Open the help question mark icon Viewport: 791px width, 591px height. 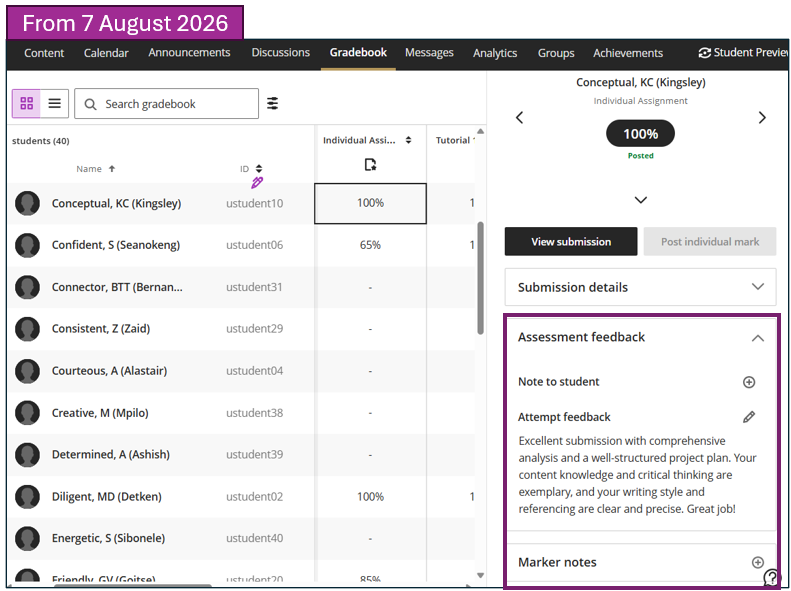771,577
